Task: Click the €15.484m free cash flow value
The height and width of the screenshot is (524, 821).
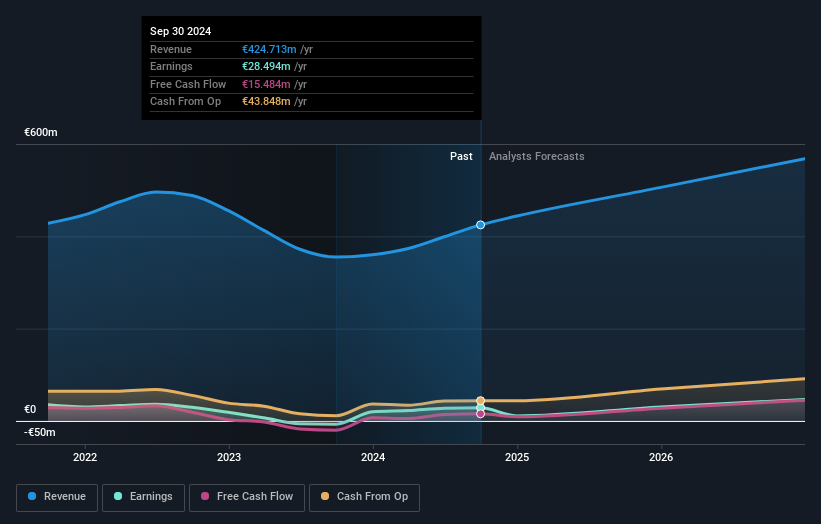Action: [266, 84]
